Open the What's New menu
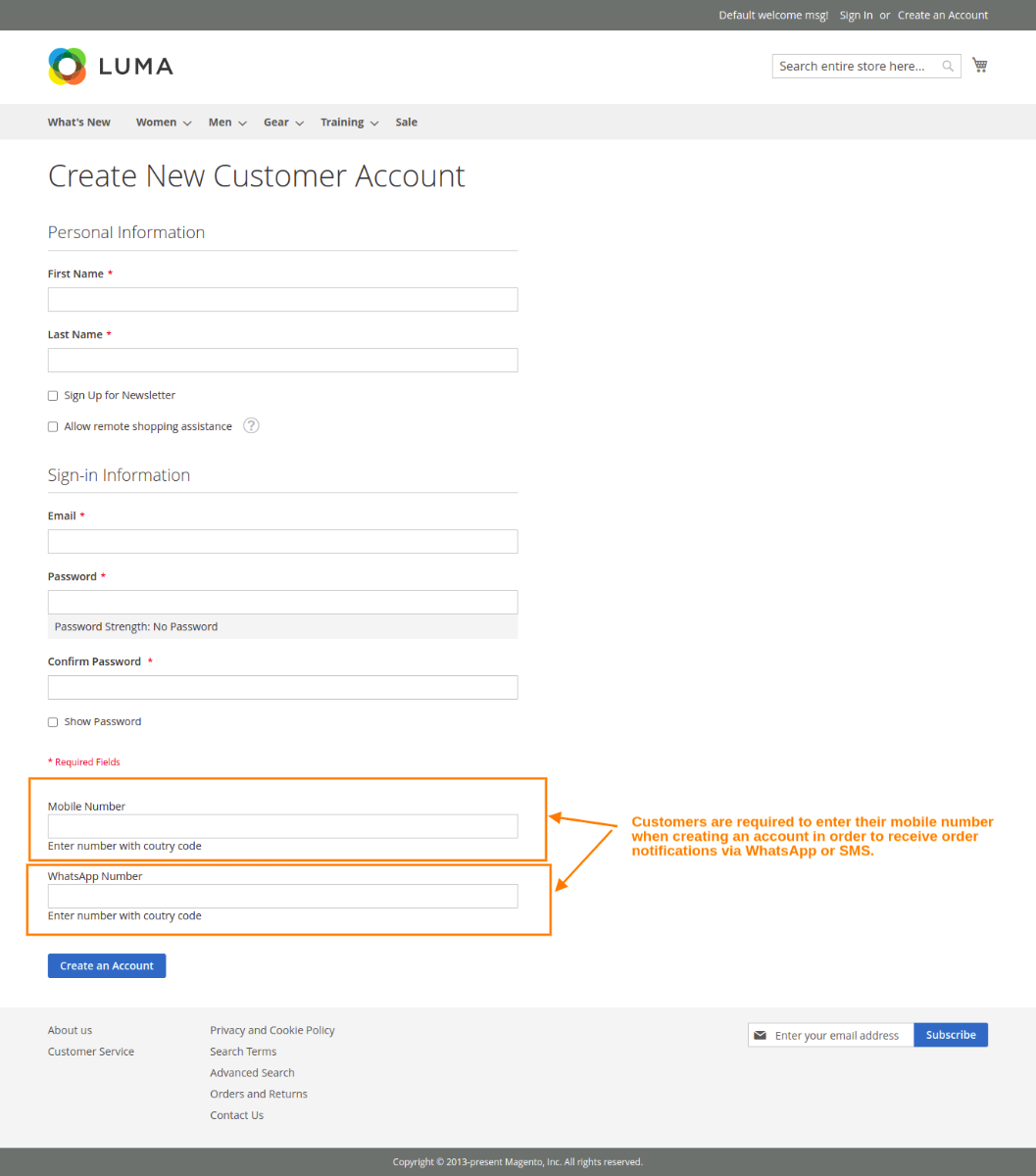This screenshot has width=1036, height=1176. coord(78,122)
